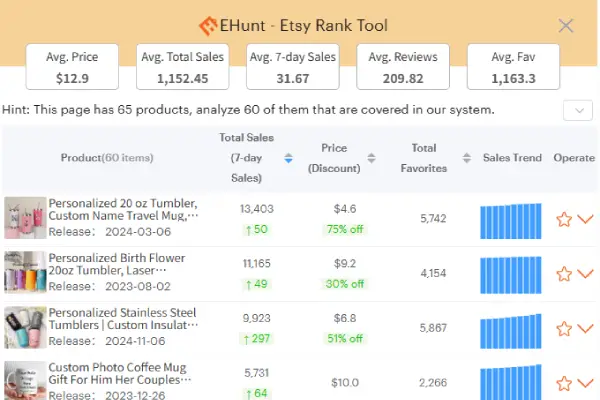Viewport: 600px width, 400px height.
Task: Select the 11,165 total sales value
Action: (257, 264)
